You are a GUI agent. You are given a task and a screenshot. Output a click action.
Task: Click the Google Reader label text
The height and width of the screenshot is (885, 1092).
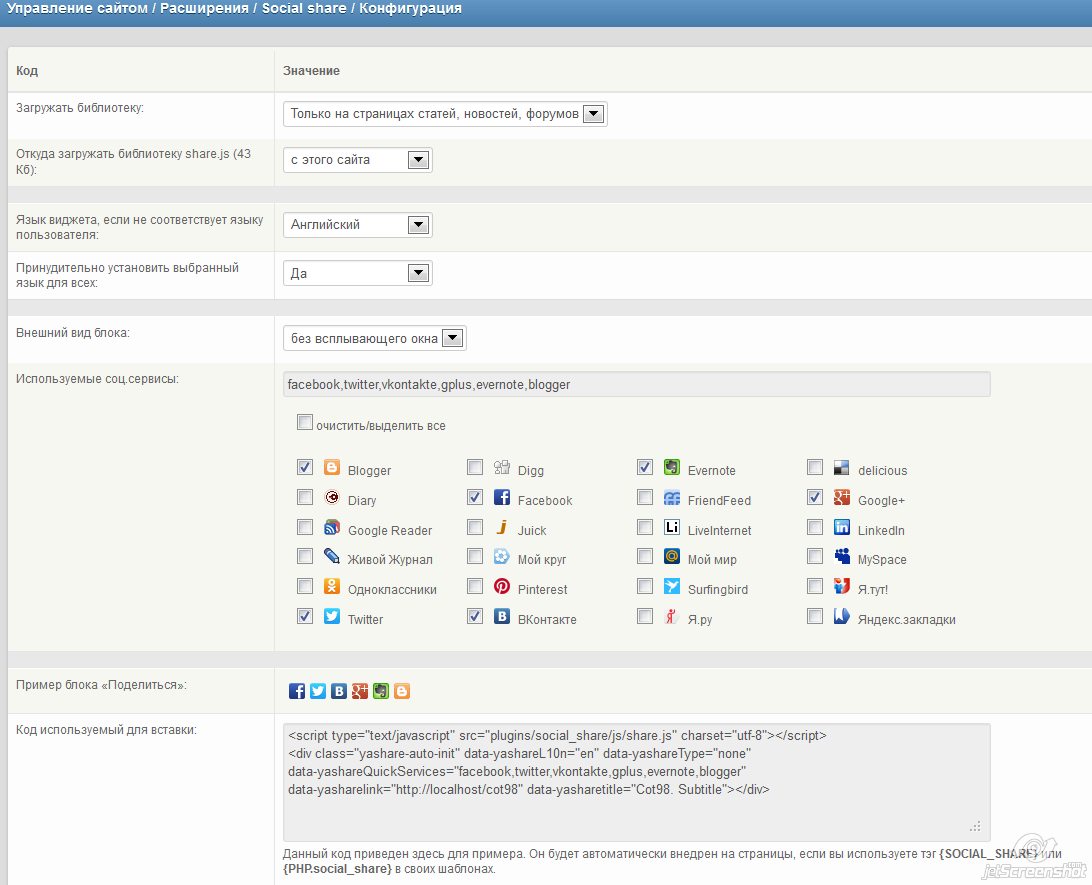point(389,531)
